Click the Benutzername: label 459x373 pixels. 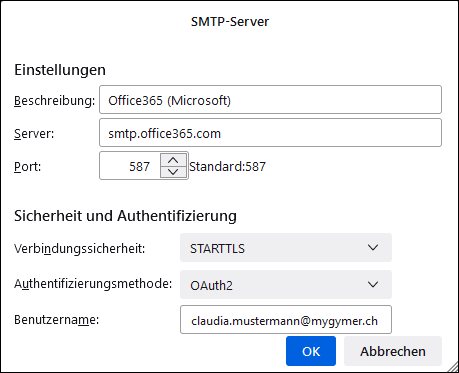coord(56,320)
